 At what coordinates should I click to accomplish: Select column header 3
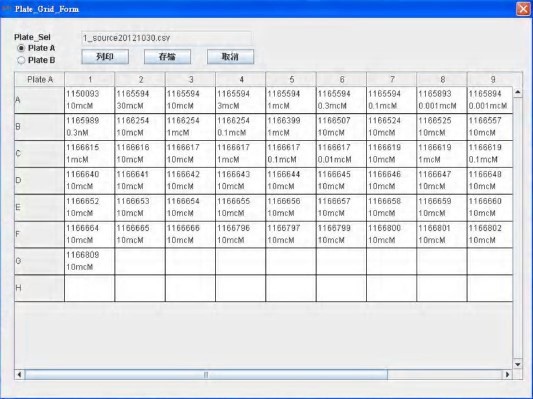coord(190,80)
